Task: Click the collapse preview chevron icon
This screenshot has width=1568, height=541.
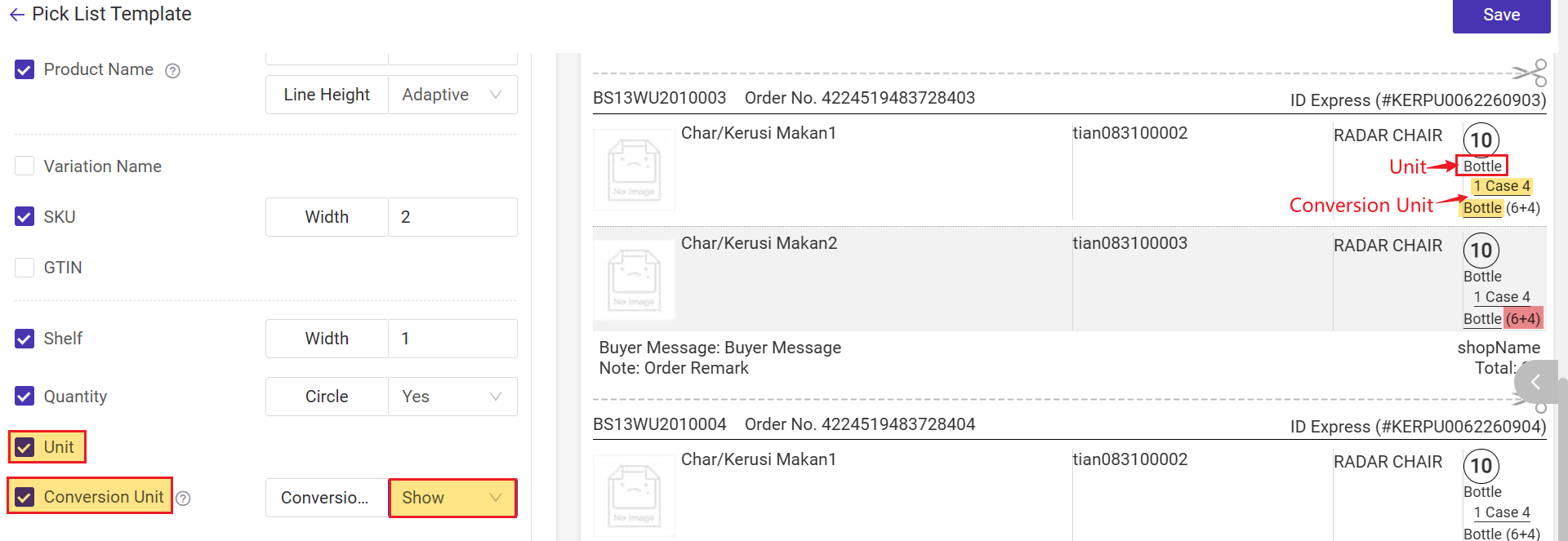Action: (1535, 382)
